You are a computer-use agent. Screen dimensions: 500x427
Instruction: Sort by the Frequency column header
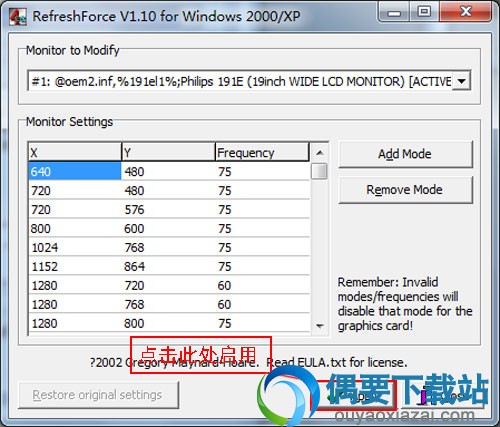click(x=262, y=152)
